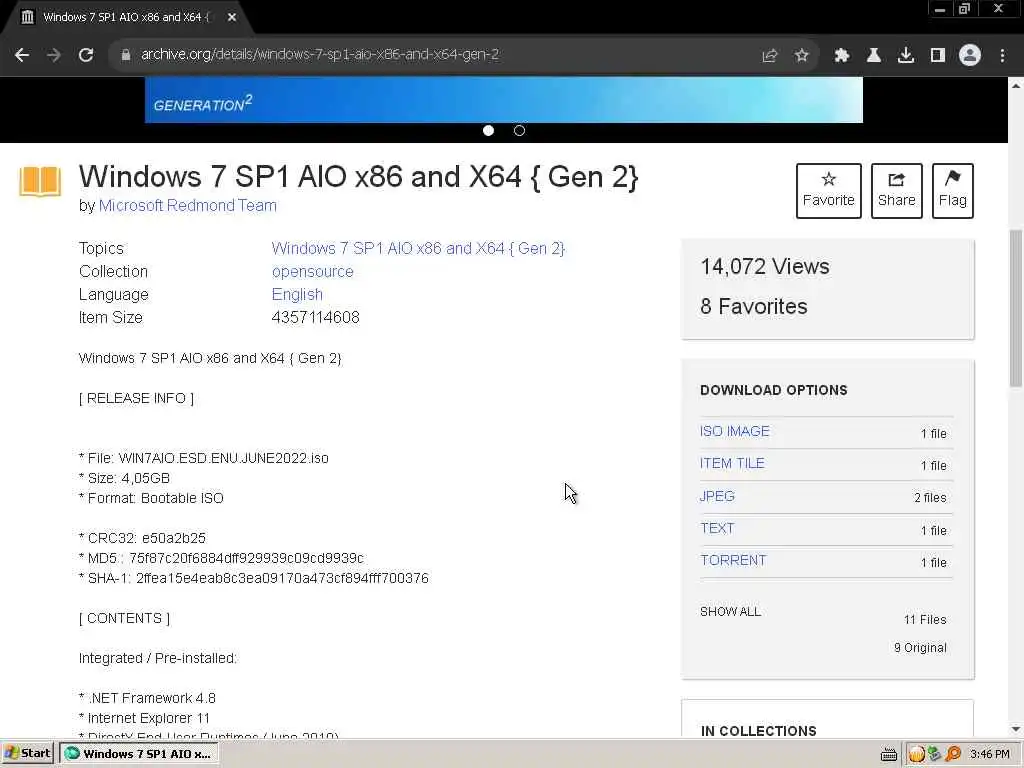
Task: Click the on-screen keyboard tray icon
Action: pyautogui.click(x=889, y=755)
